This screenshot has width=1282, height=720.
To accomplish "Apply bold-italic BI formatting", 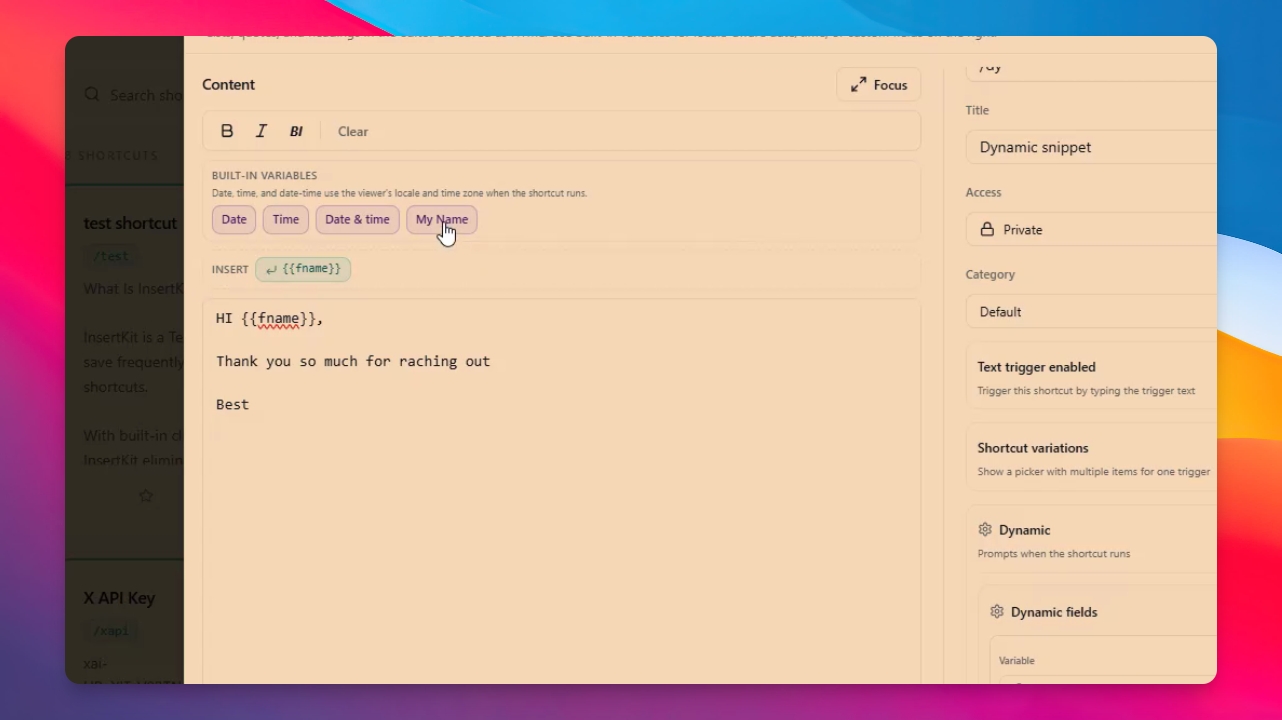I will coord(296,131).
